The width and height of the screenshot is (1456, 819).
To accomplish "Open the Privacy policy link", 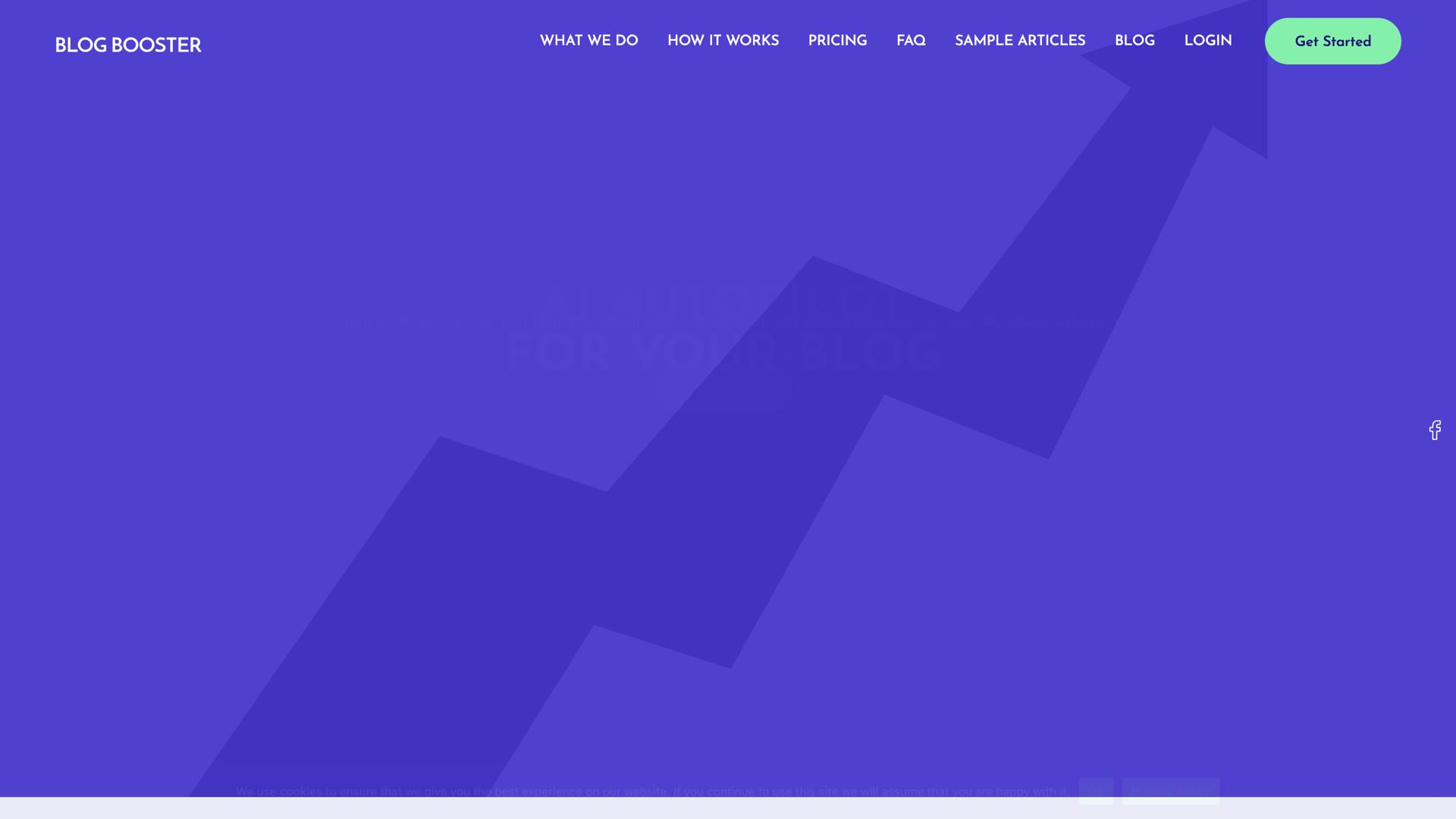I will [x=1170, y=793].
